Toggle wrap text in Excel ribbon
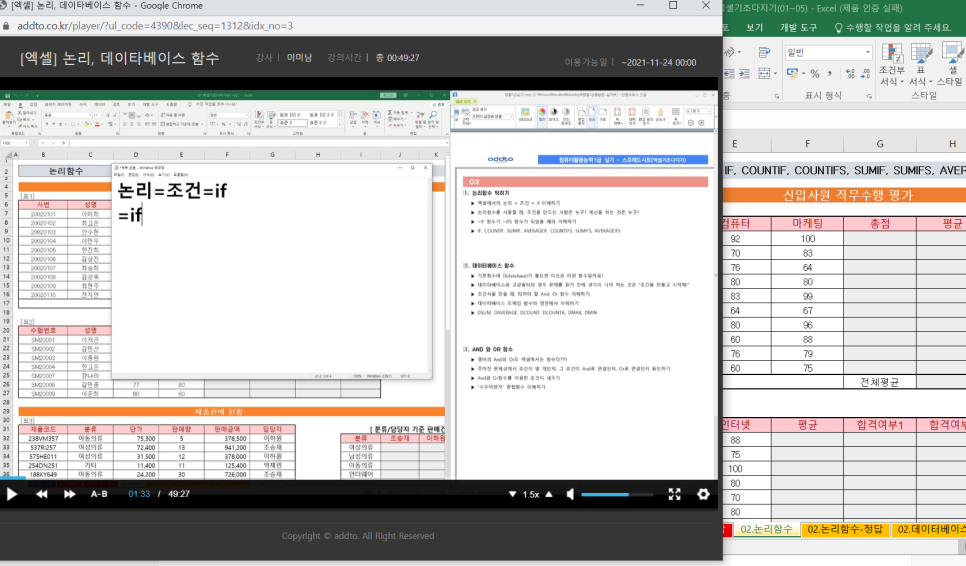 [x=765, y=52]
